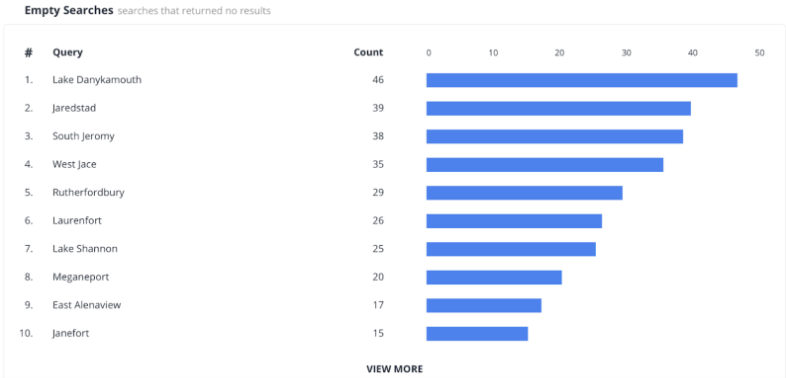Open the Meganeport query
This screenshot has width=786, height=378.
point(81,277)
